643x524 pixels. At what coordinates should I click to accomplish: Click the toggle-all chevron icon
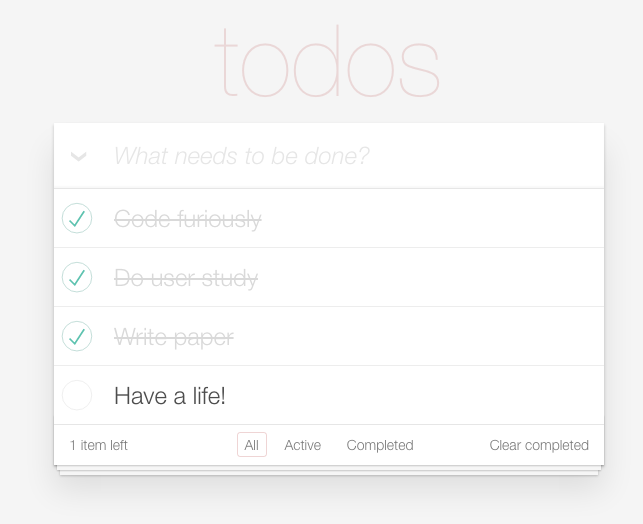tap(78, 156)
